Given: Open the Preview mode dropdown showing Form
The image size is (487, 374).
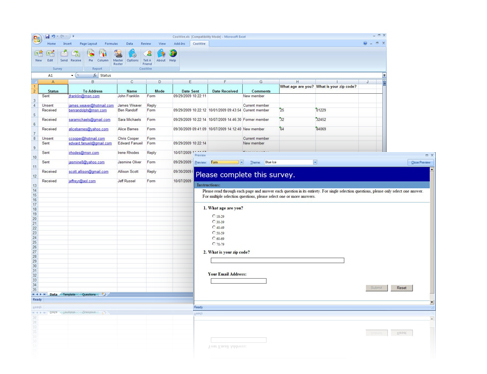Looking at the screenshot, I should click(242, 162).
